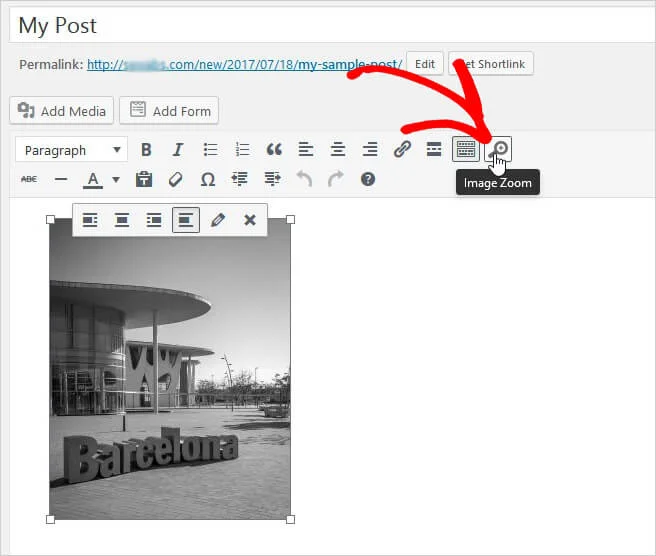Set image alignment to none
The width and height of the screenshot is (656, 556).
186,220
